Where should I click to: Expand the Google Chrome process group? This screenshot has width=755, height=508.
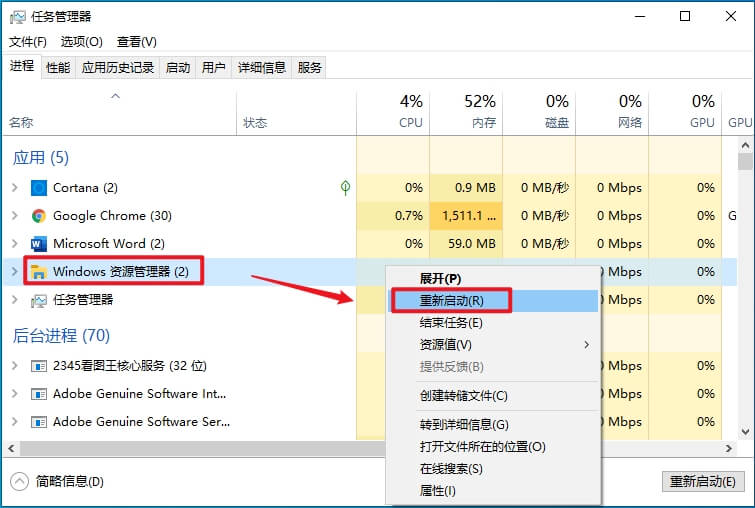click(14, 216)
